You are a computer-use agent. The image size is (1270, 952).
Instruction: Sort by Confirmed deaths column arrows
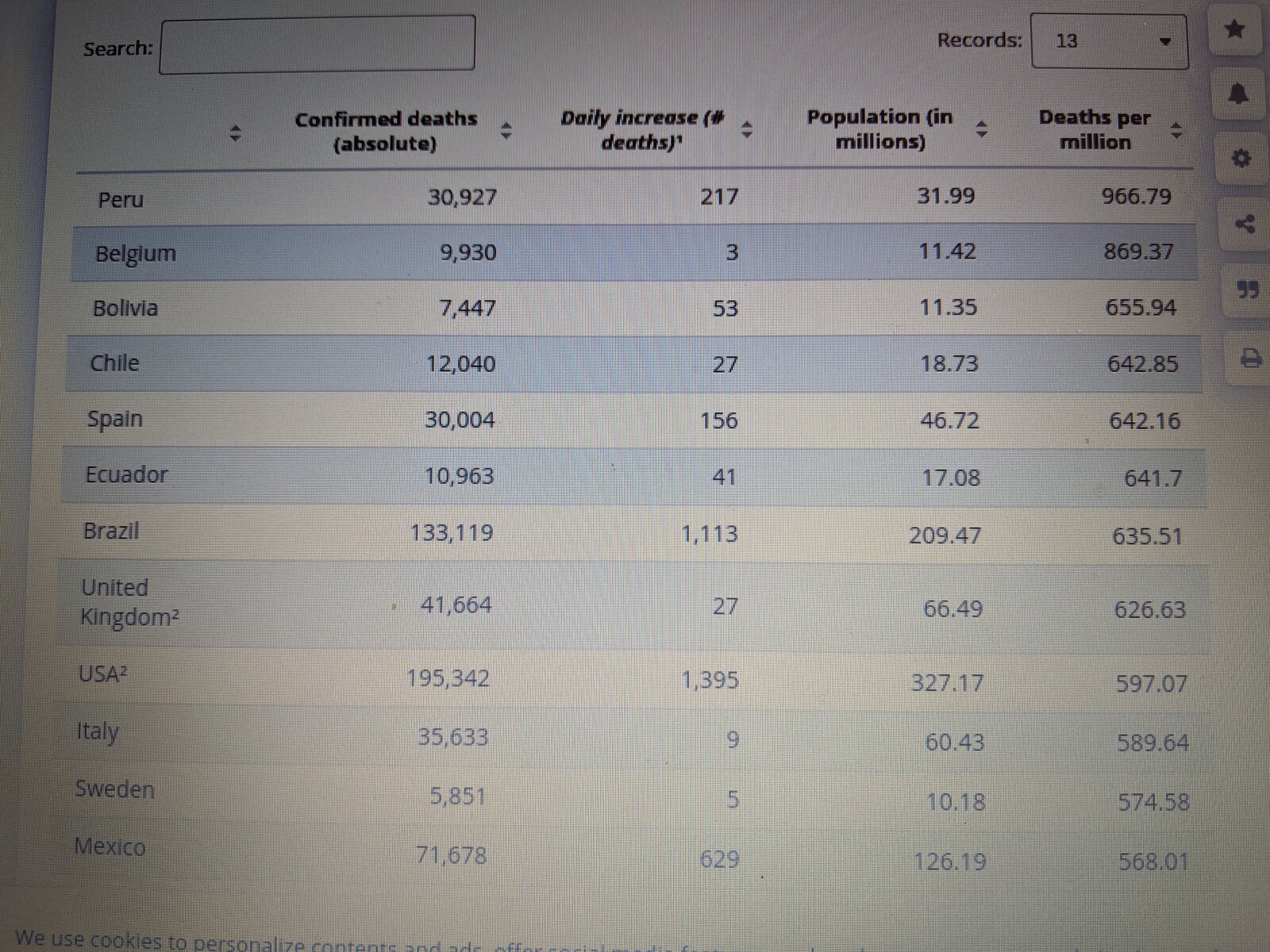[506, 130]
